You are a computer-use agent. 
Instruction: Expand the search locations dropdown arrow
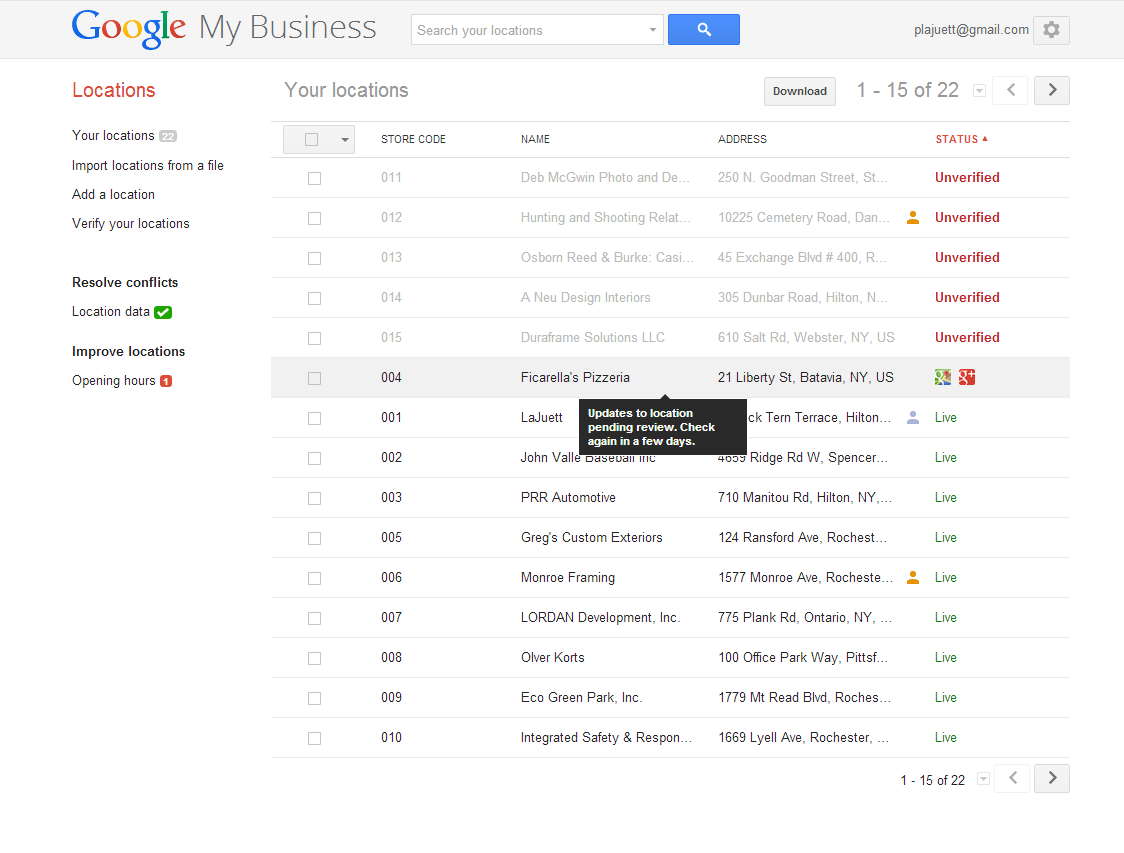click(652, 30)
